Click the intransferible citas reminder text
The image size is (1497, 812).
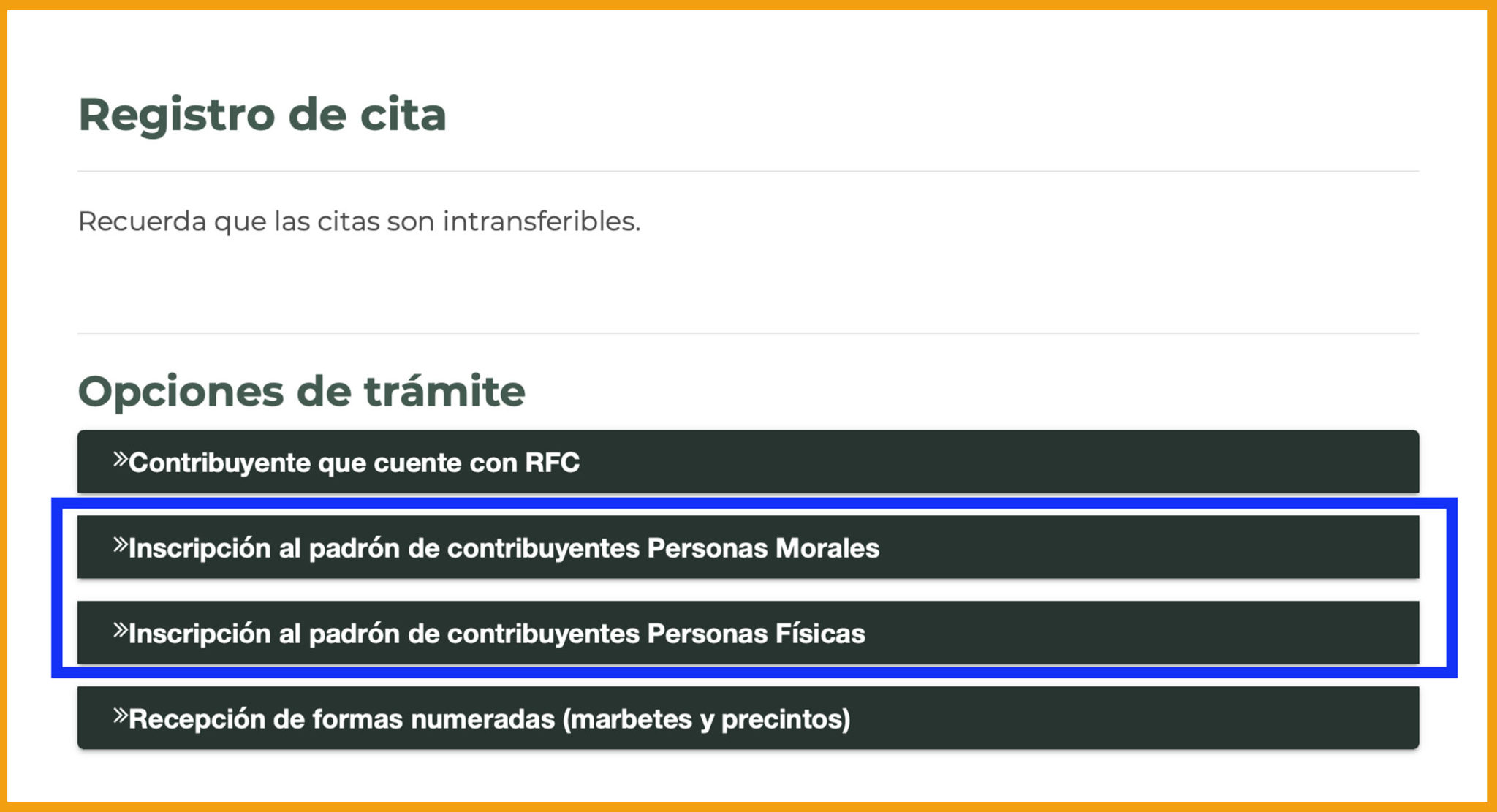coord(360,222)
